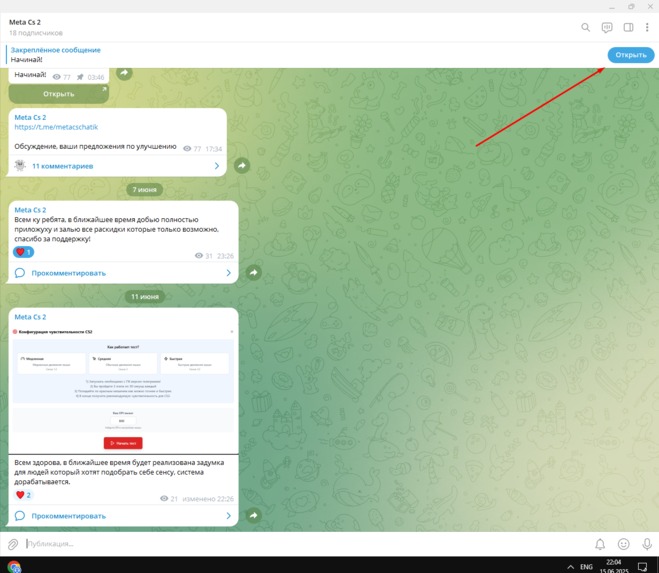Click Meta Cs 2 author name on 7 июня post

pyautogui.click(x=30, y=210)
